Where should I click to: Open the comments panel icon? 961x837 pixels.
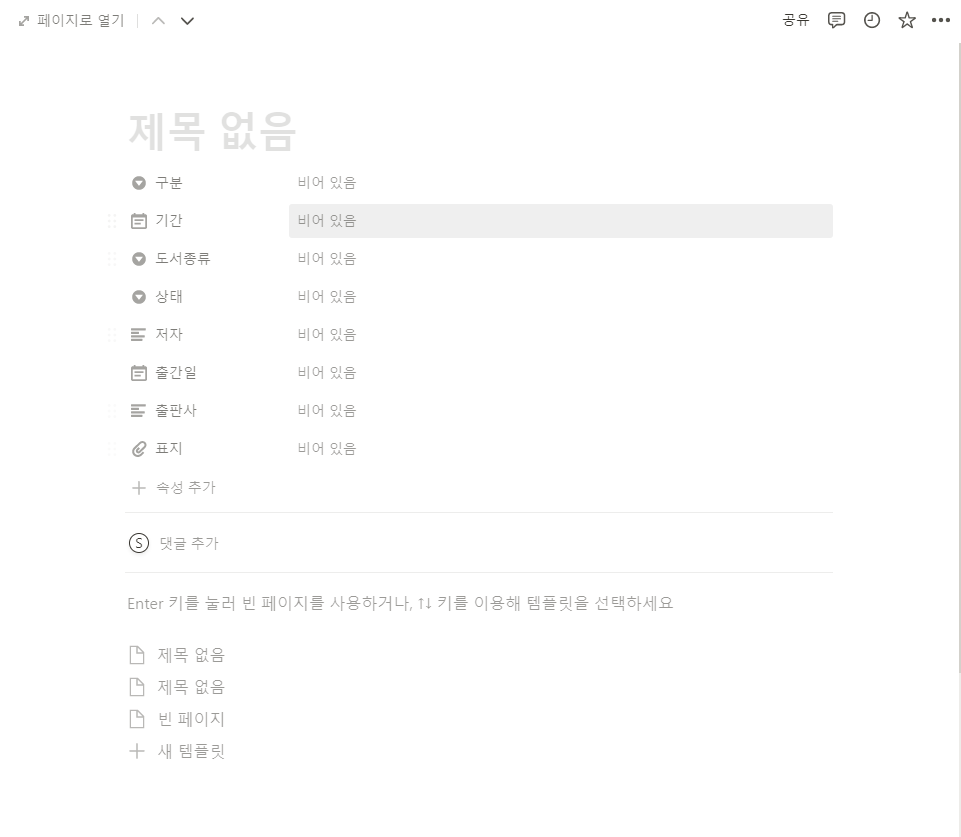tap(836, 20)
